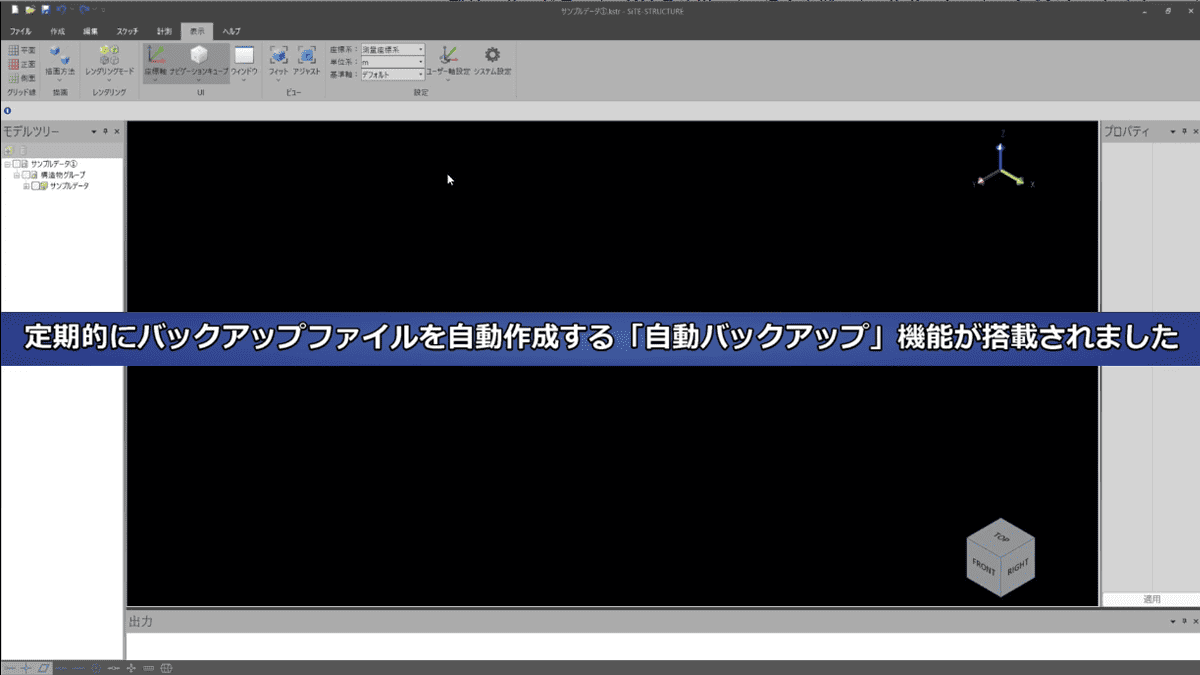Toggle the 構造物グループ checkbox
Image resolution: width=1200 pixels, height=675 pixels.
pyautogui.click(x=25, y=175)
